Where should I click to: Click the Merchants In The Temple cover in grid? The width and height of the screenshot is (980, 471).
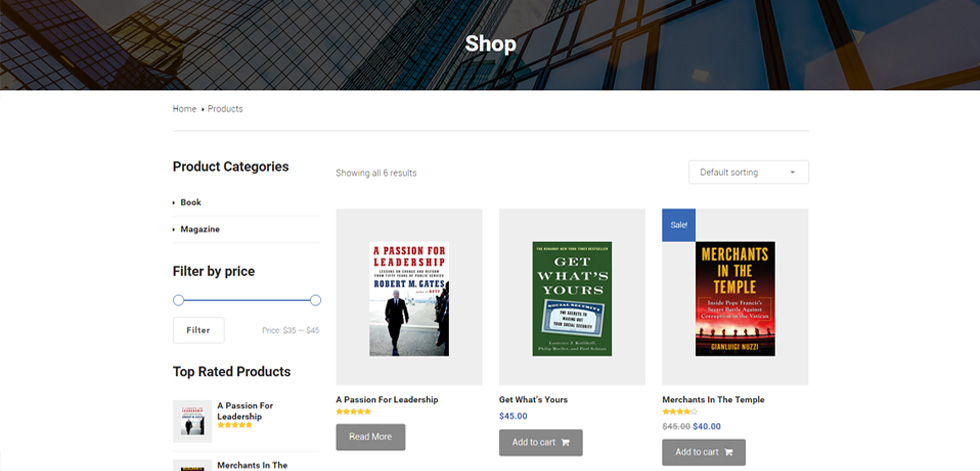[735, 299]
